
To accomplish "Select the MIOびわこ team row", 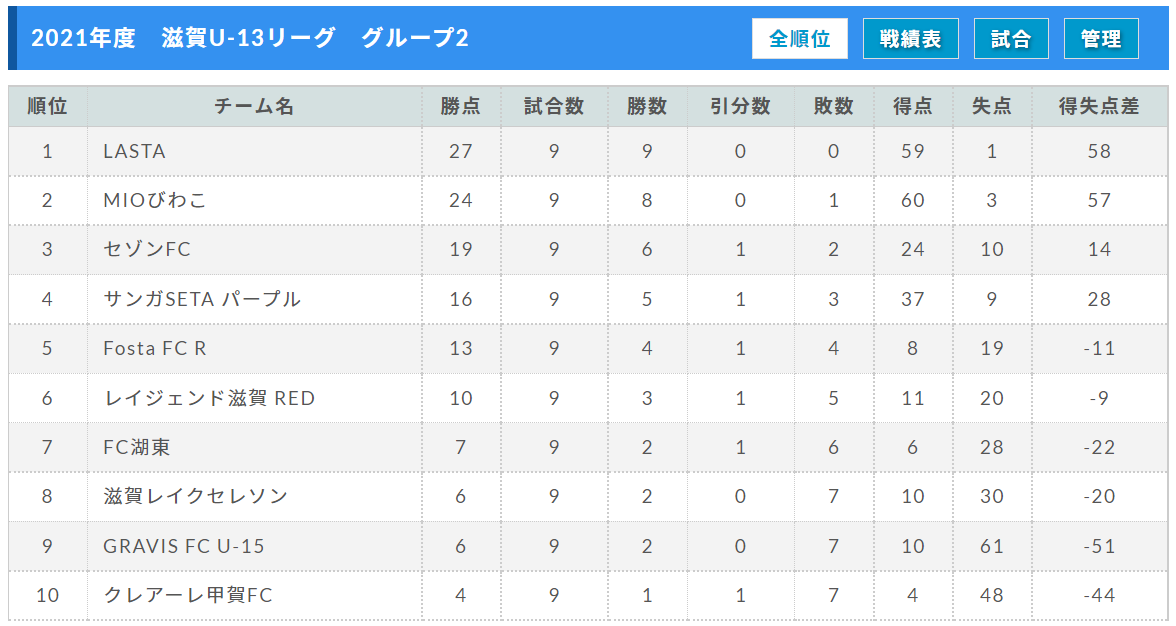I will (588, 200).
